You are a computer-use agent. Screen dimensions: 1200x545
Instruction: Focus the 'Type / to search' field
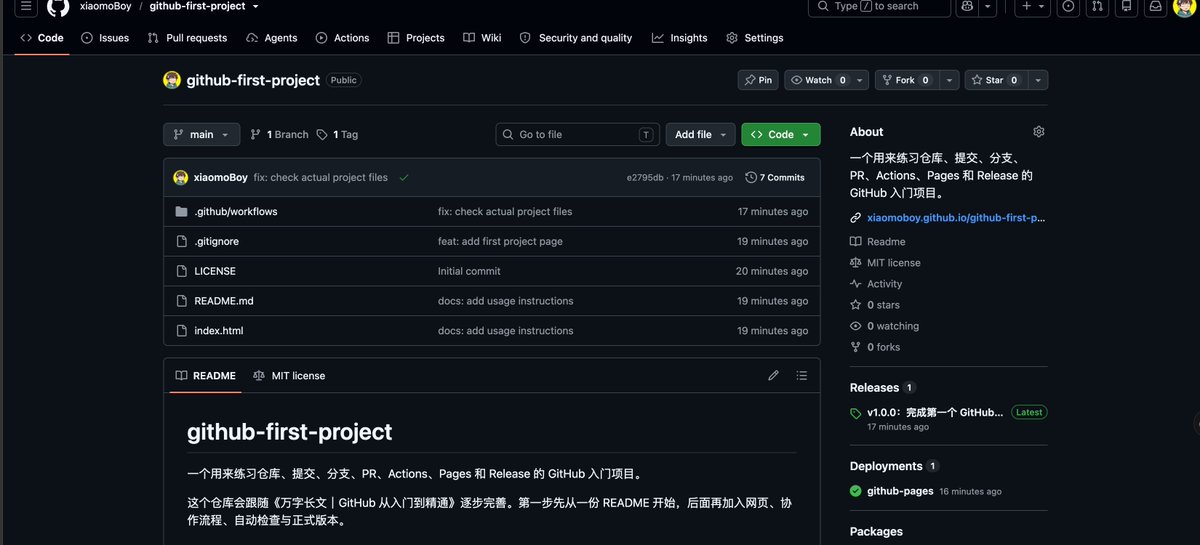point(879,6)
